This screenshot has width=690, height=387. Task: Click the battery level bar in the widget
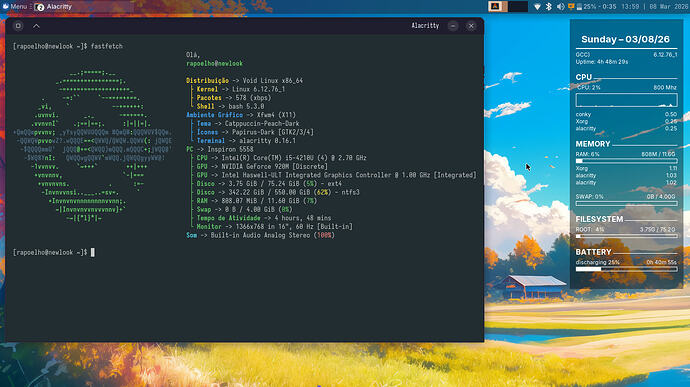pyautogui.click(x=626, y=269)
